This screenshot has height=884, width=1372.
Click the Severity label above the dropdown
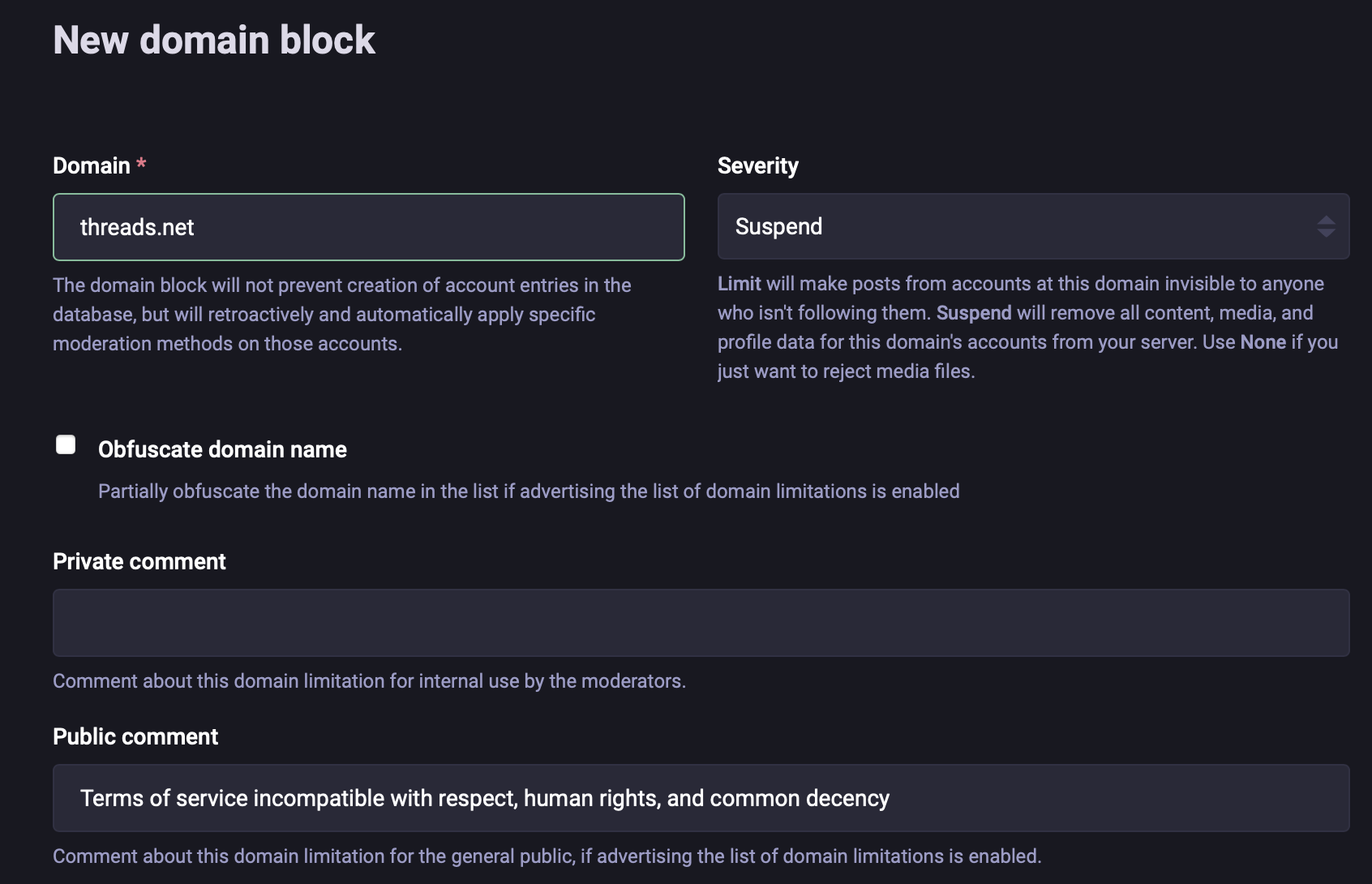coord(758,165)
